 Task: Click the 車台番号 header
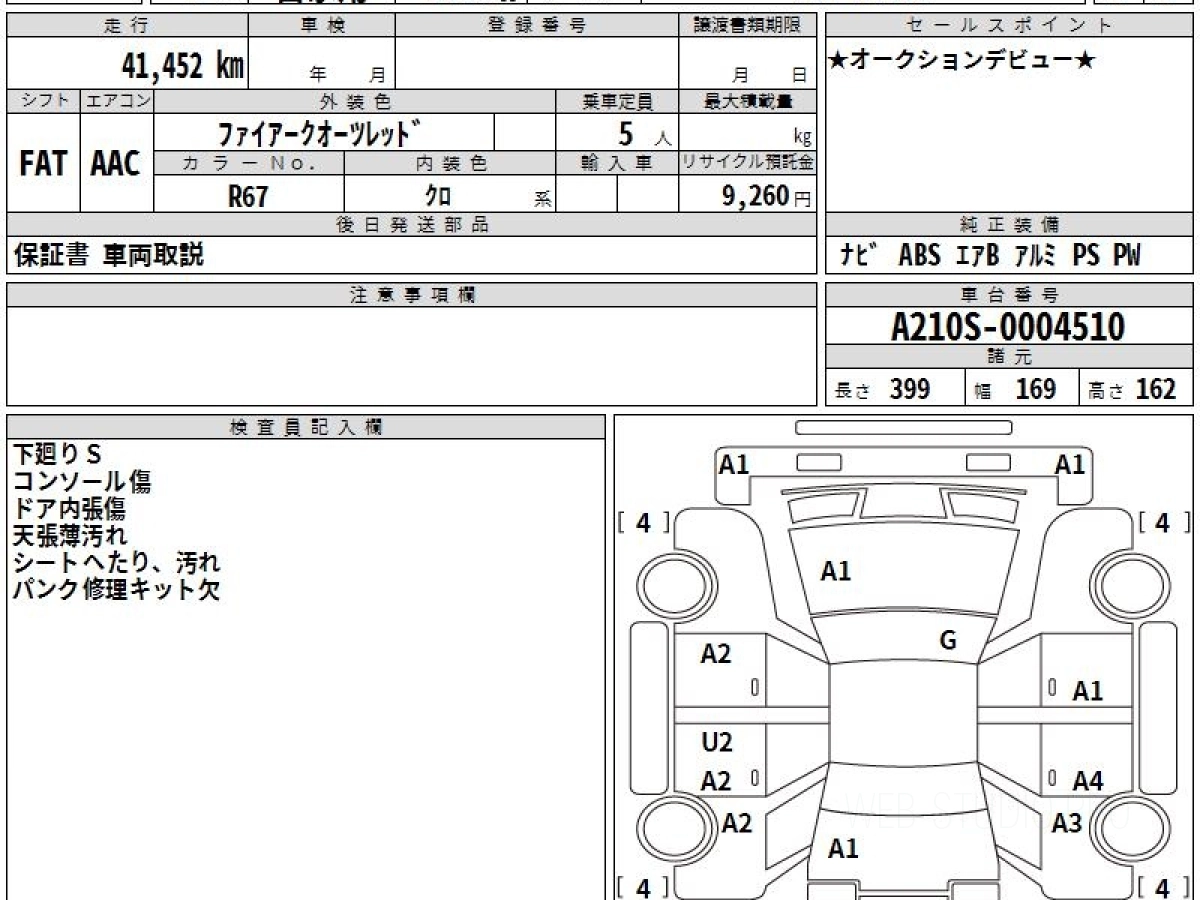click(x=1010, y=295)
